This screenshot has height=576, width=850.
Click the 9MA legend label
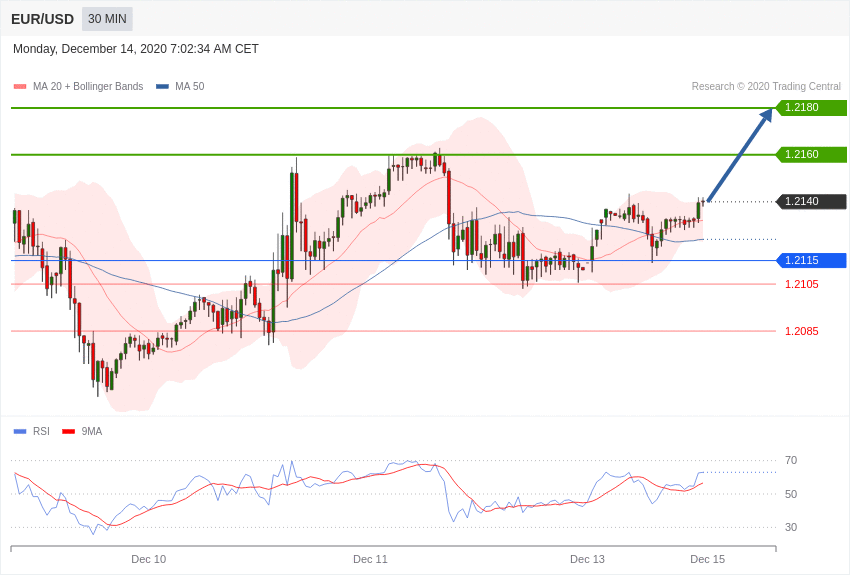point(92,432)
